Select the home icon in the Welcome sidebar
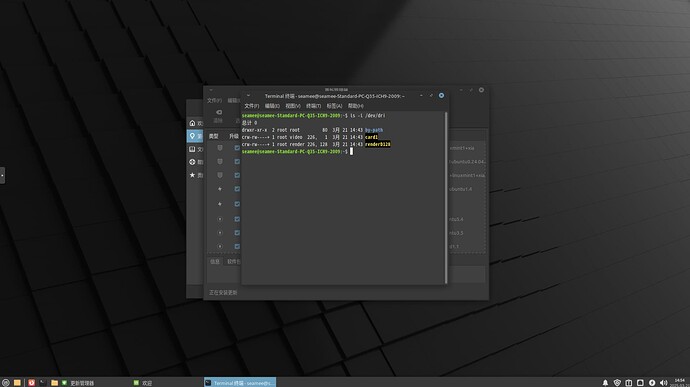Viewport: 690px width, 387px height. (x=192, y=123)
